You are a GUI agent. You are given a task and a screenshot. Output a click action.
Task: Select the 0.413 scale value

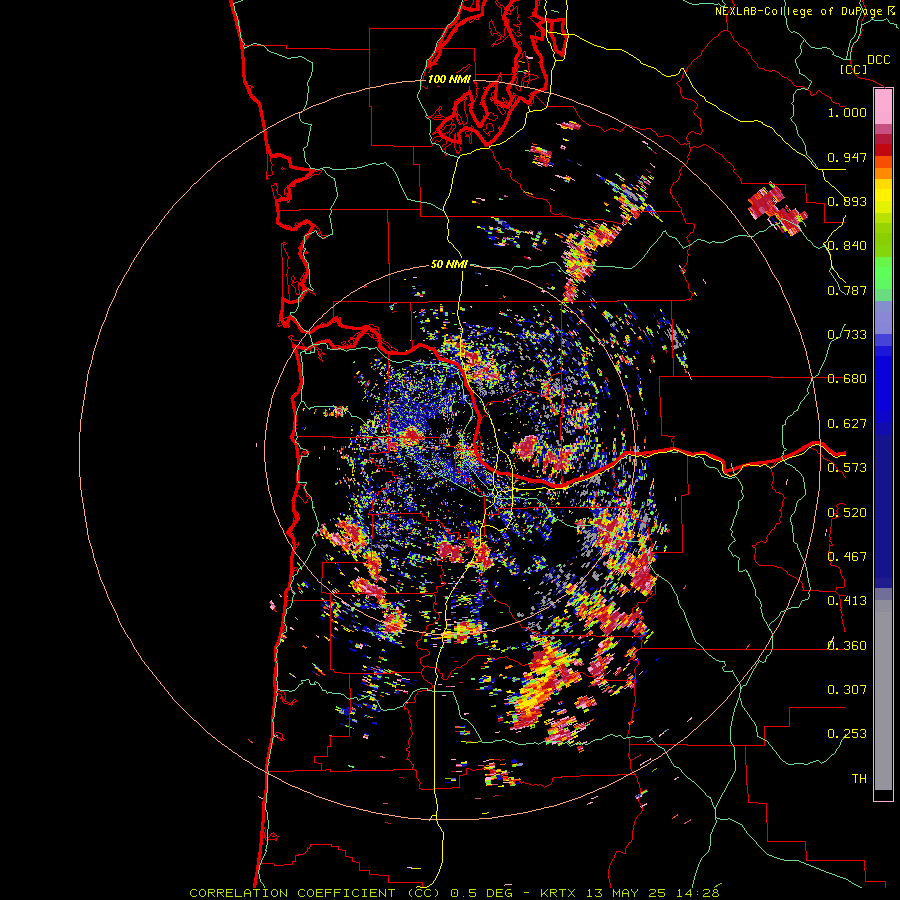pyautogui.click(x=847, y=601)
